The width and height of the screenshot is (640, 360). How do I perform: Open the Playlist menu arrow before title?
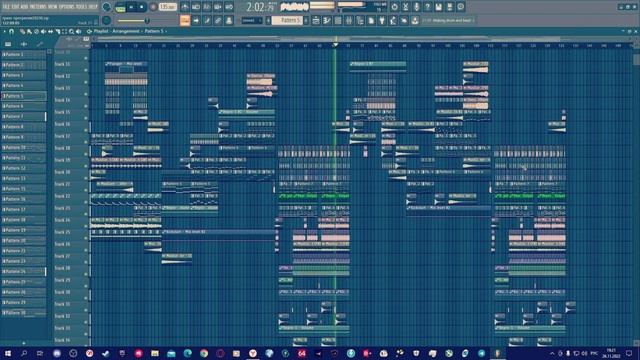click(x=89, y=31)
